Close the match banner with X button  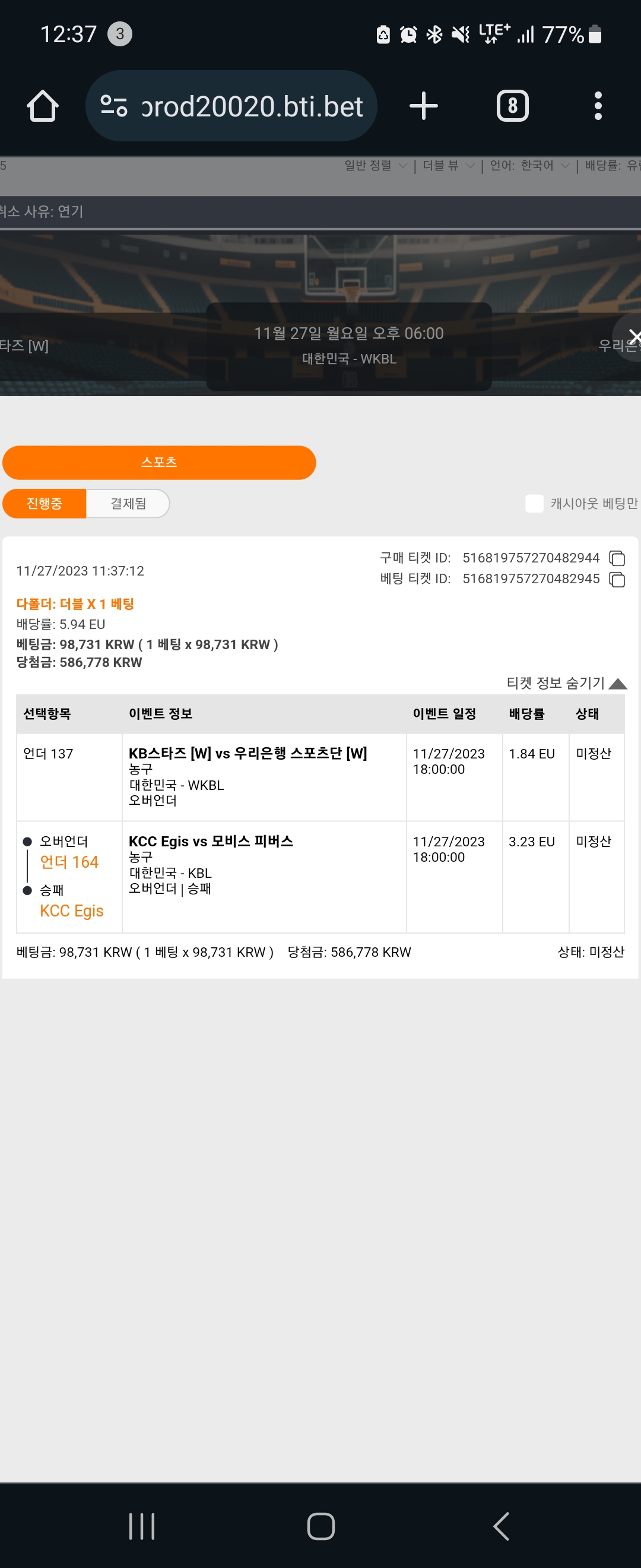(633, 337)
